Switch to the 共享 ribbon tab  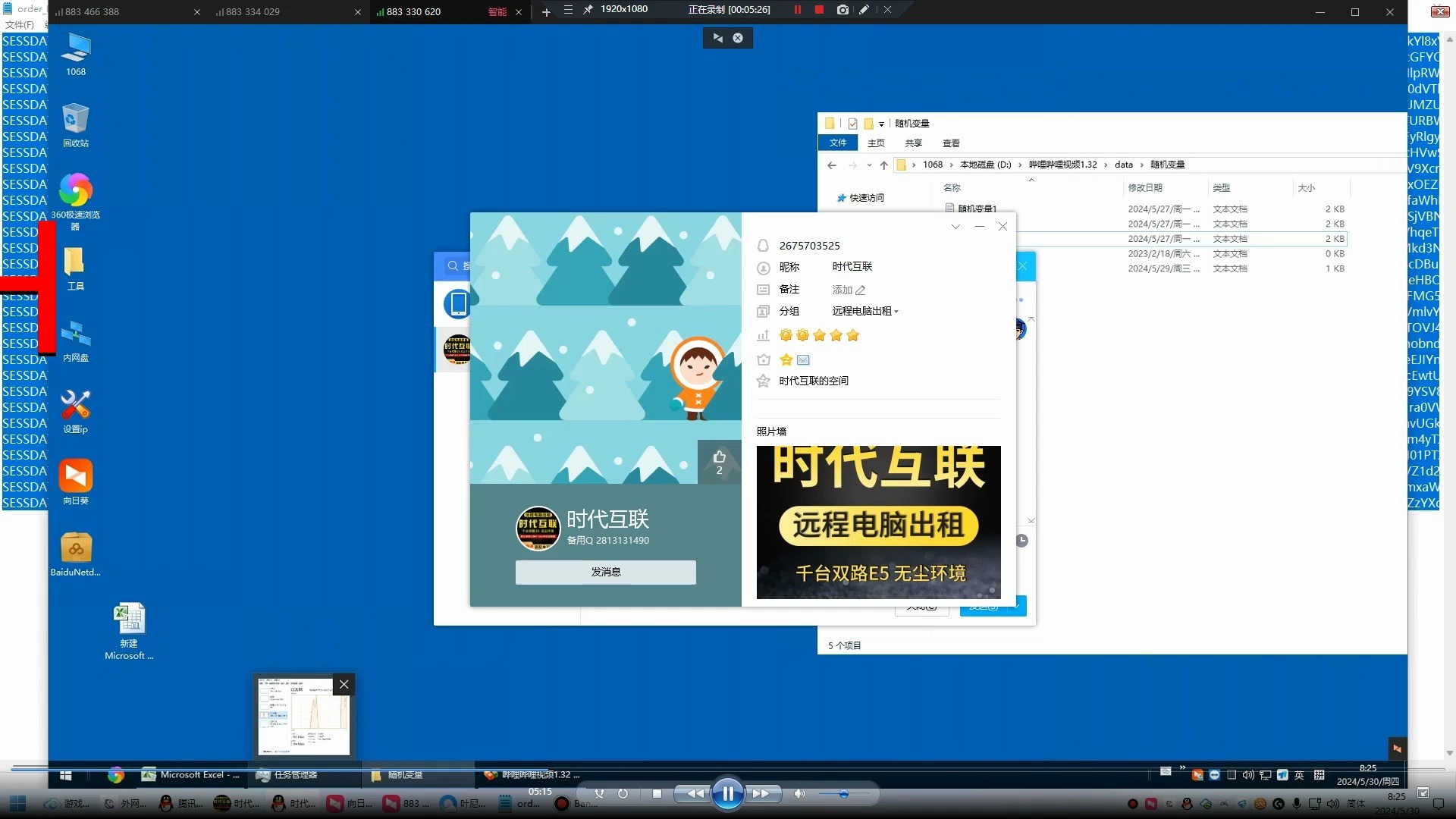(x=913, y=143)
